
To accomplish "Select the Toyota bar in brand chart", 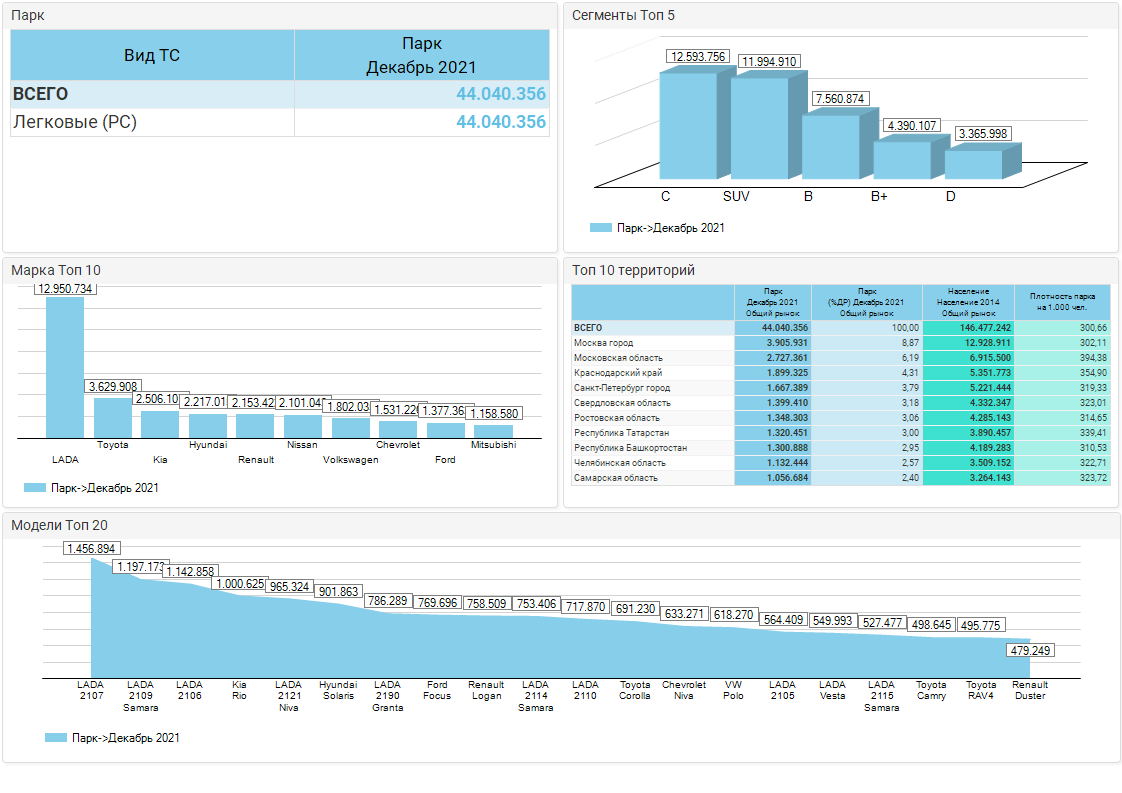I will coord(112,417).
